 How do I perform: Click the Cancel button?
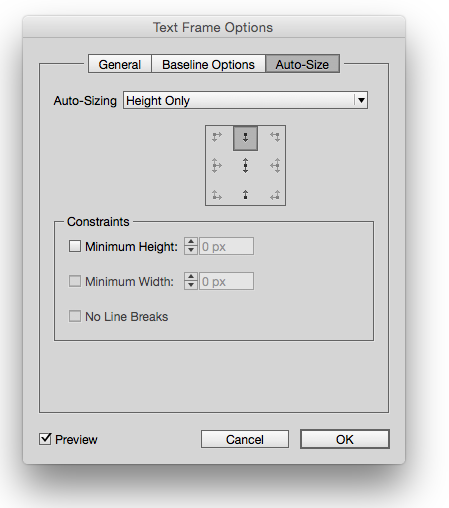245,439
